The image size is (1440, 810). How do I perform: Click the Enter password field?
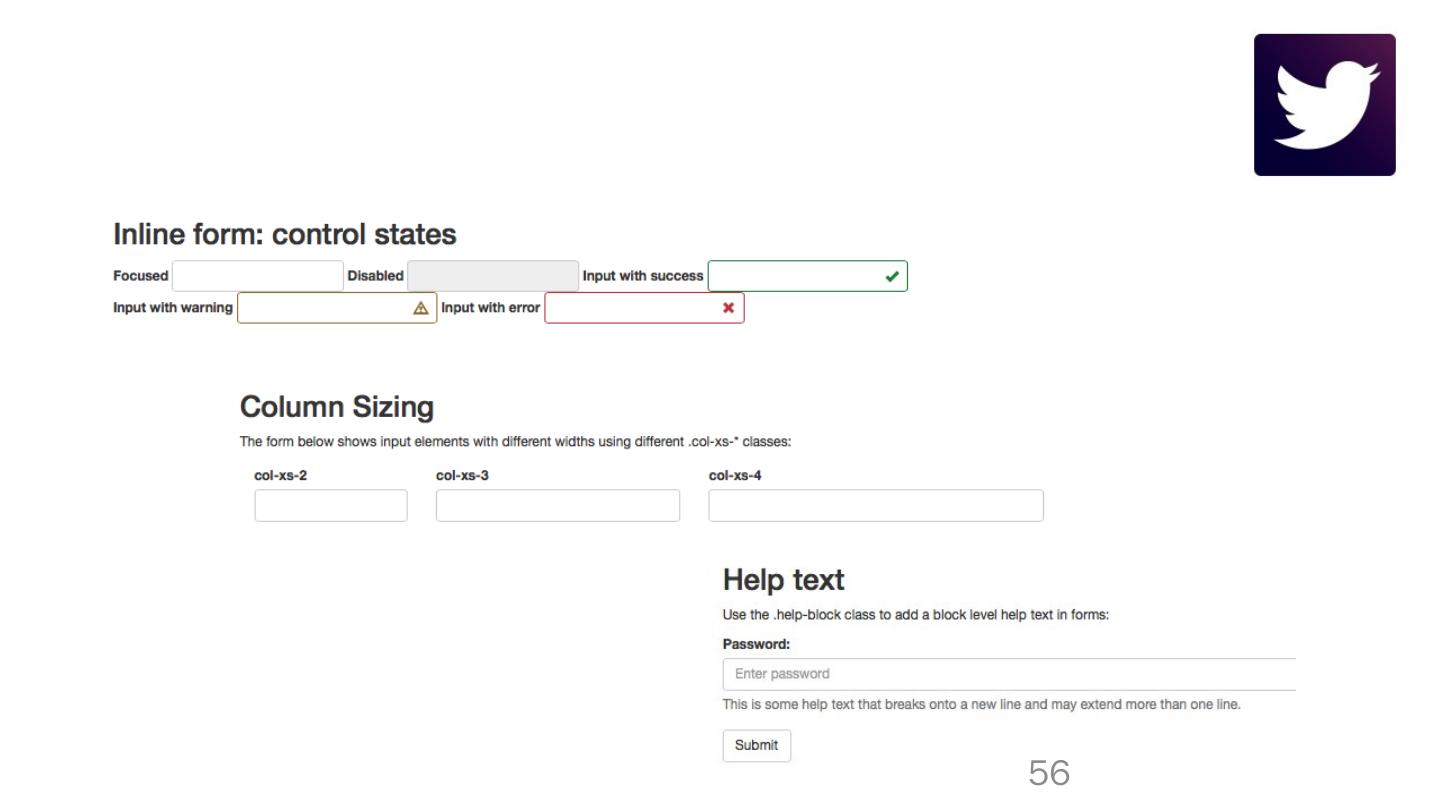(1008, 674)
